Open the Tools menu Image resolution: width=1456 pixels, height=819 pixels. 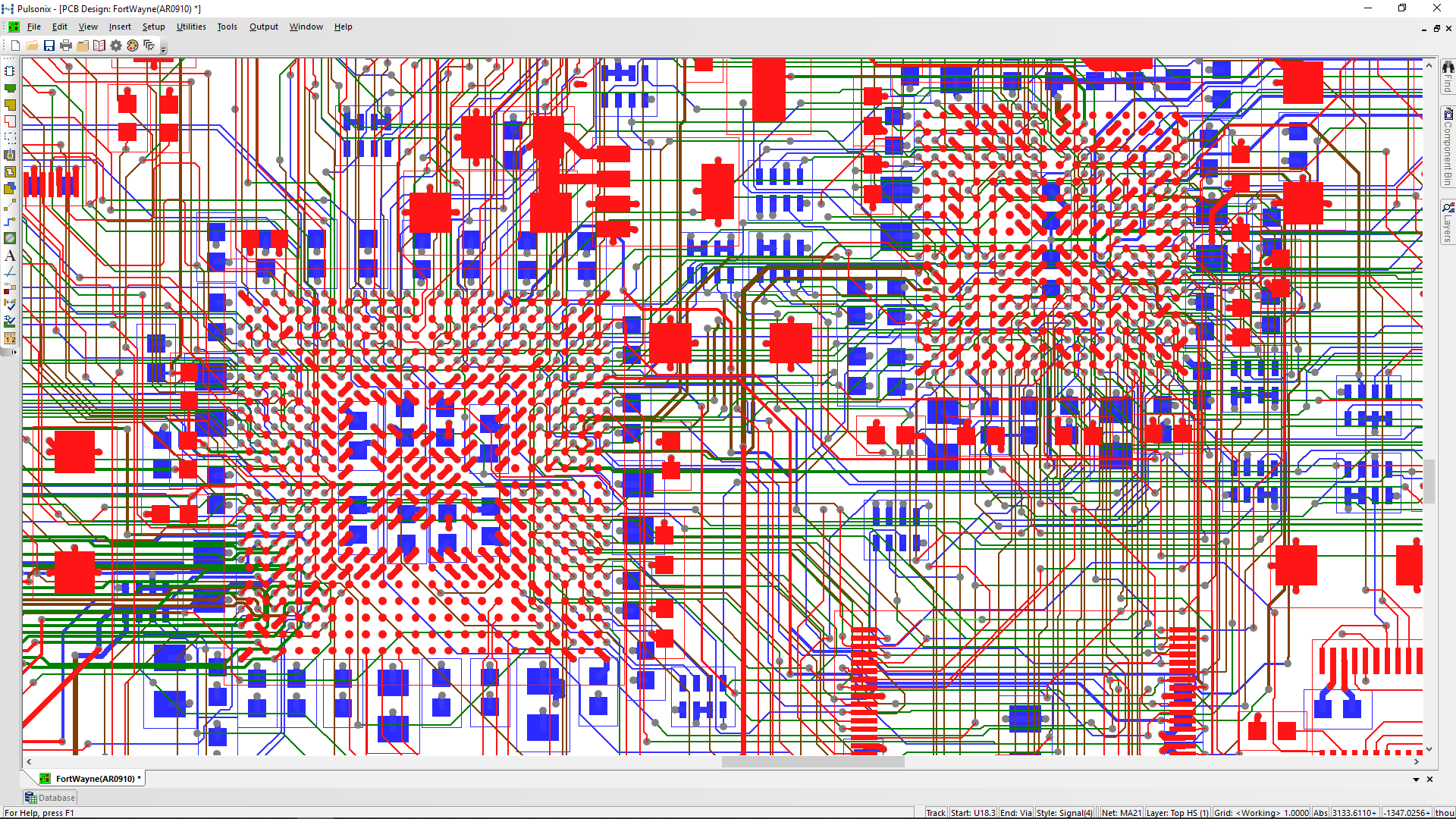pyautogui.click(x=227, y=27)
